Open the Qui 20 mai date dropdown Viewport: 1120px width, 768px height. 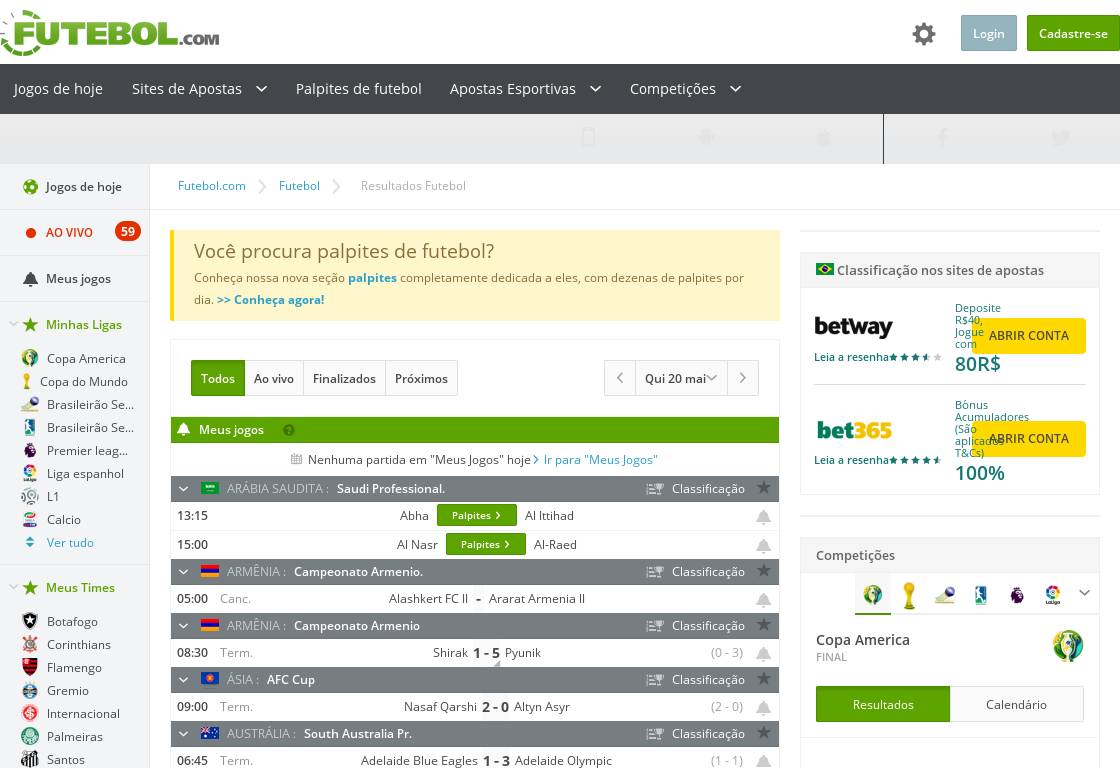coord(681,378)
